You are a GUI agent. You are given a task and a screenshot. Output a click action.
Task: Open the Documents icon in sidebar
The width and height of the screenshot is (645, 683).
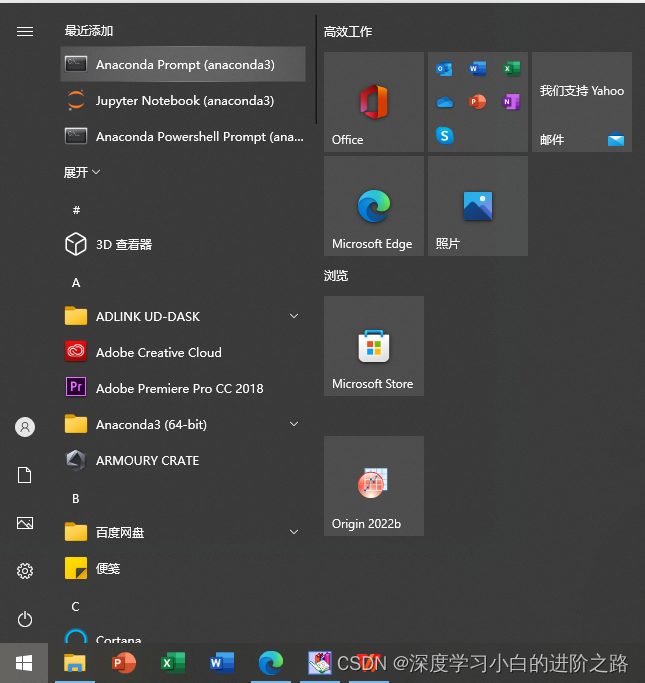[25, 475]
